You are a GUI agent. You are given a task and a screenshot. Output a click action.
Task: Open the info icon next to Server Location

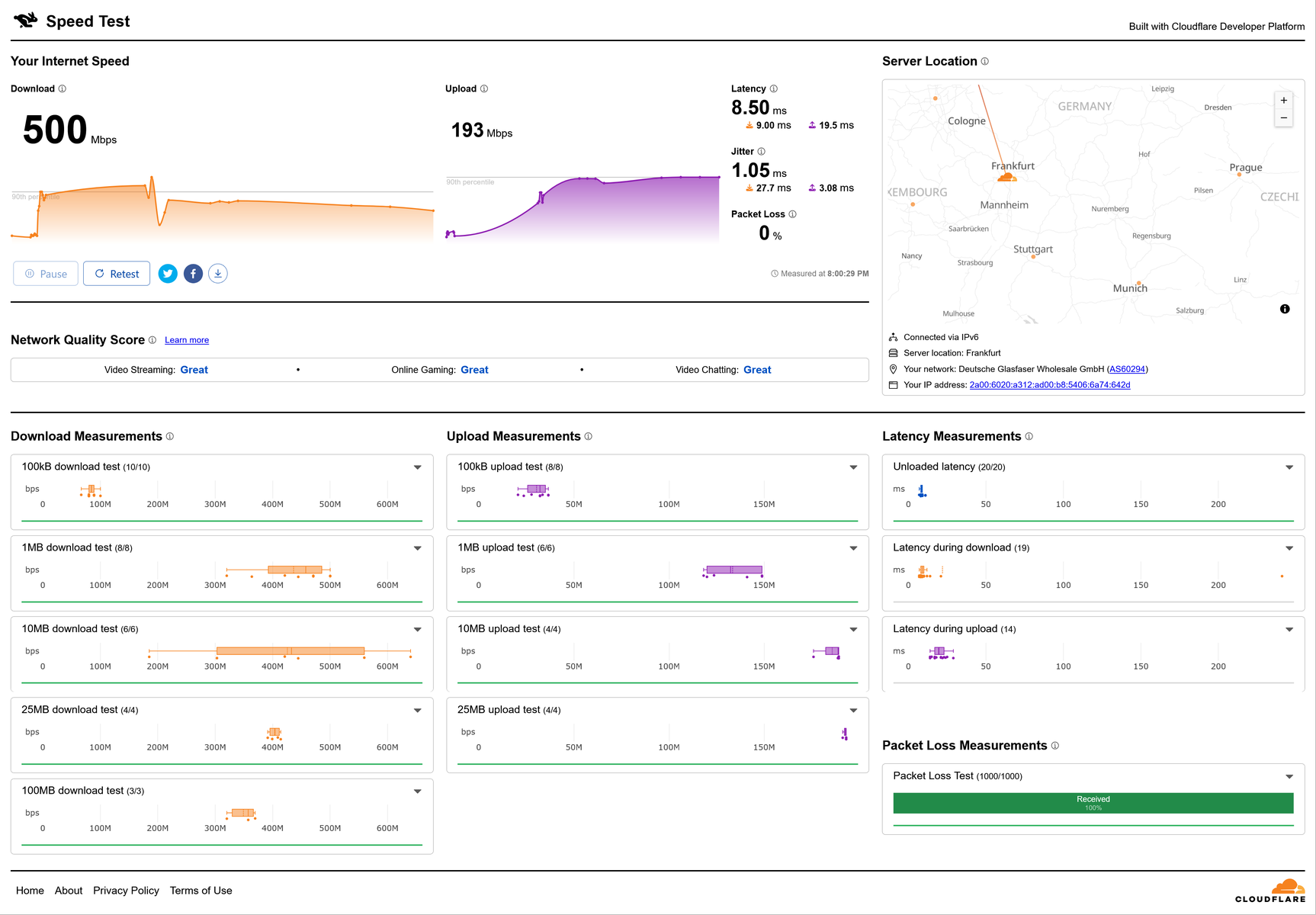point(985,61)
